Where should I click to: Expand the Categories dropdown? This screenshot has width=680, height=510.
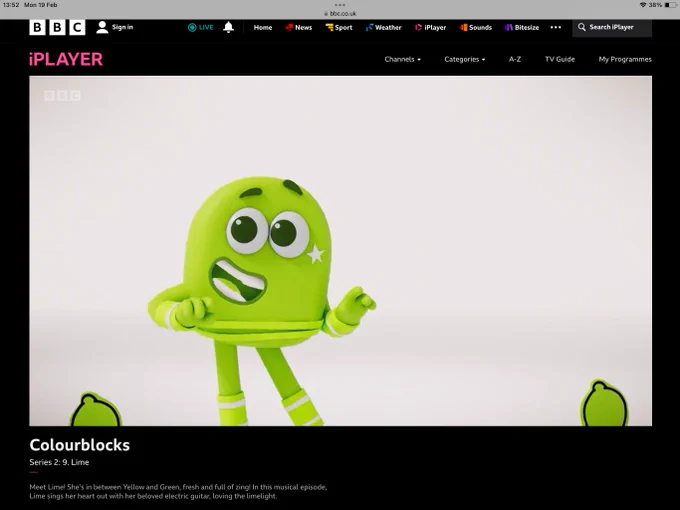coord(464,59)
